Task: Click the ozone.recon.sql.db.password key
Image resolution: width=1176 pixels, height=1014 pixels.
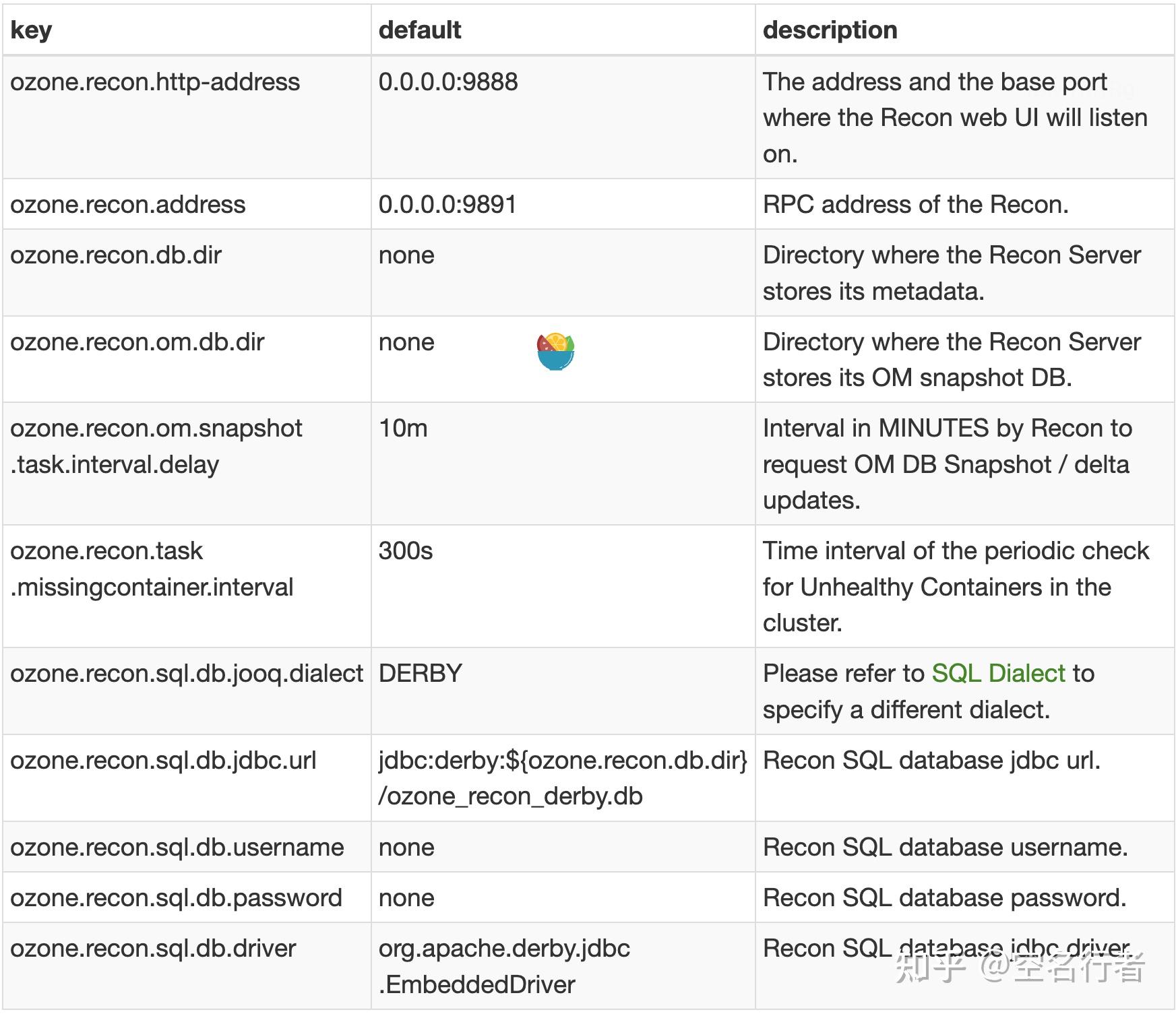Action: point(177,898)
